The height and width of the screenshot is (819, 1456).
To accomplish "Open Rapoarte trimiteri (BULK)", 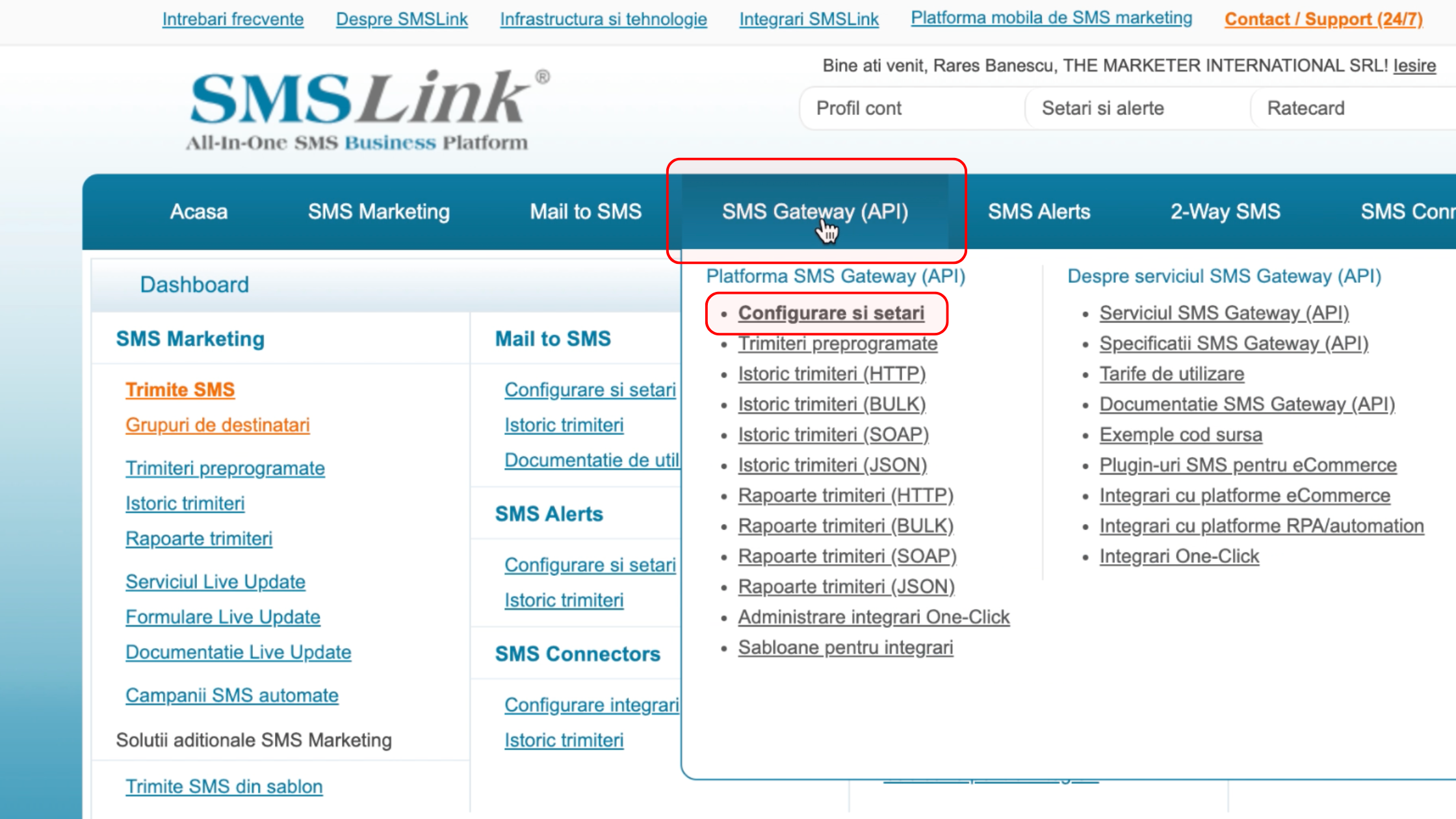I will (846, 526).
